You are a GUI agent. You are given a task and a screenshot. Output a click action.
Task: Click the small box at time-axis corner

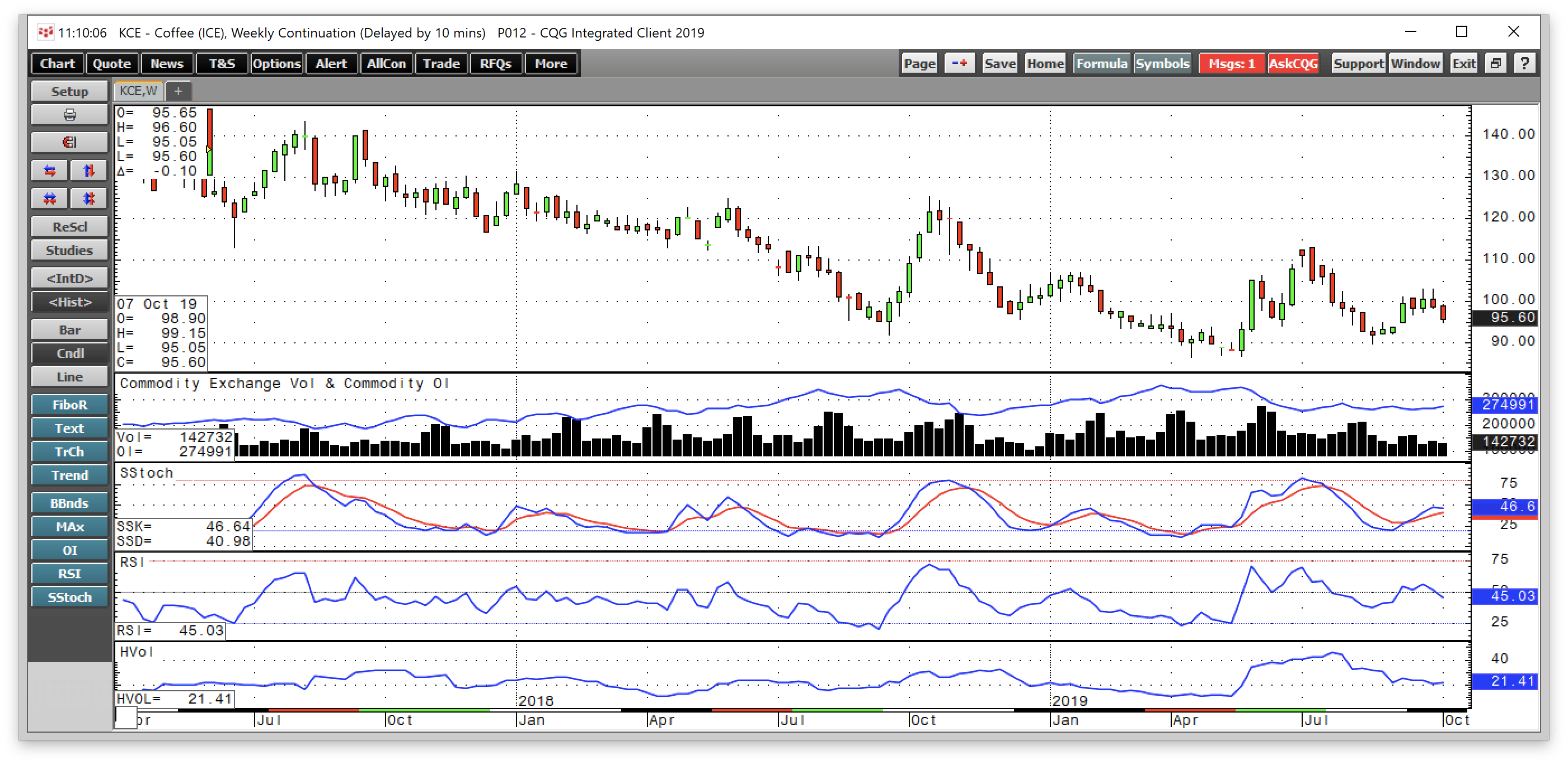pos(126,718)
